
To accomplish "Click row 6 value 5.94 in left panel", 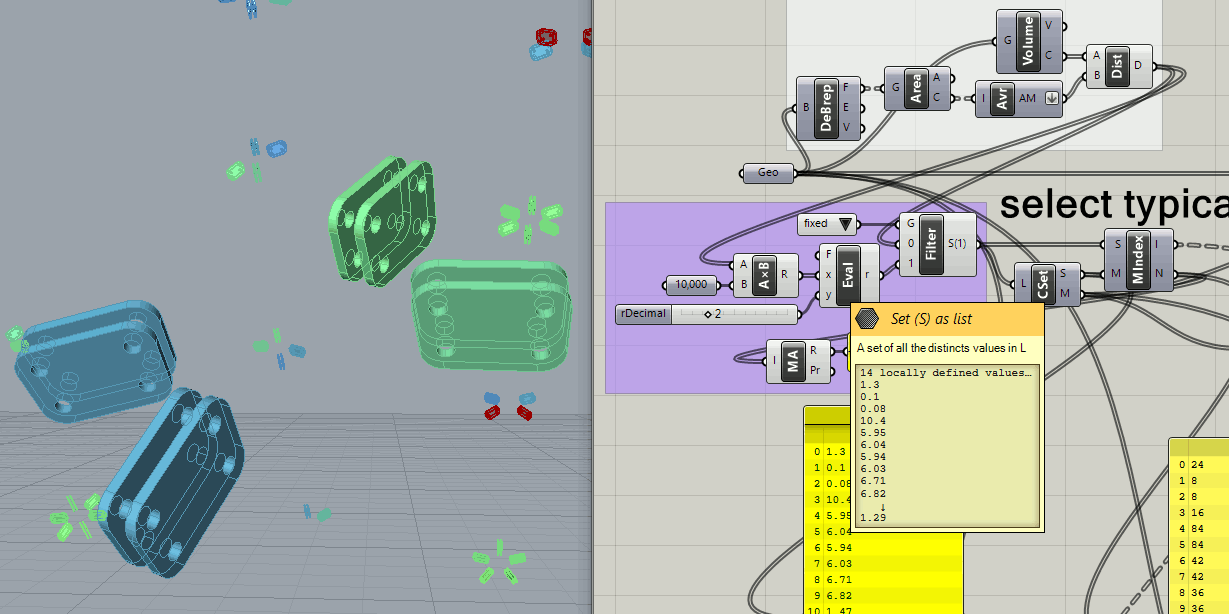I will coord(838,547).
